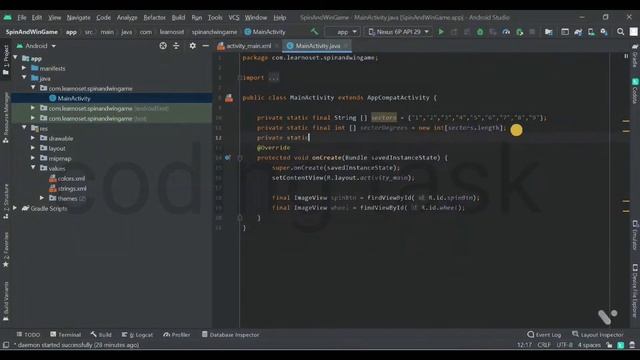Click Sync Project with Gradle icon
The image size is (640, 360).
(578, 31)
